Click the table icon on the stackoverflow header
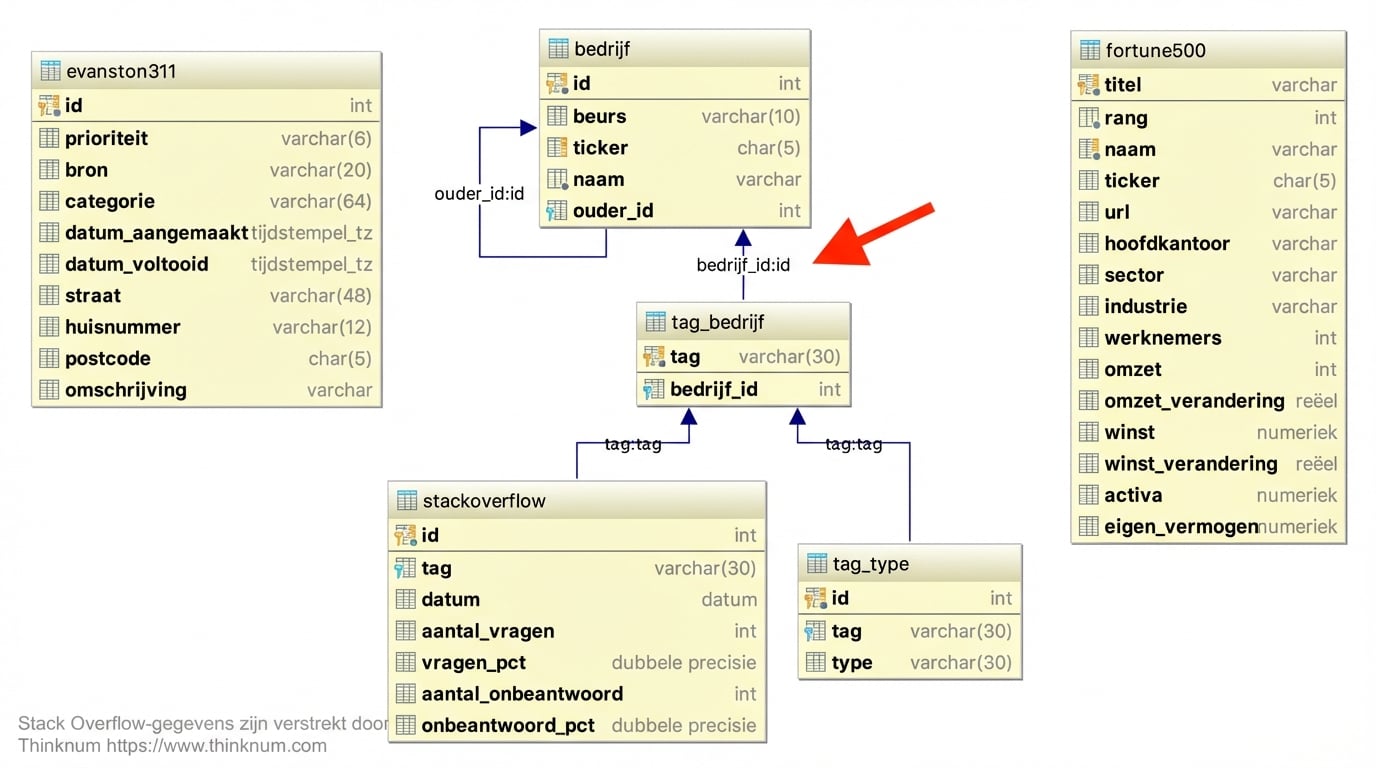 406,500
